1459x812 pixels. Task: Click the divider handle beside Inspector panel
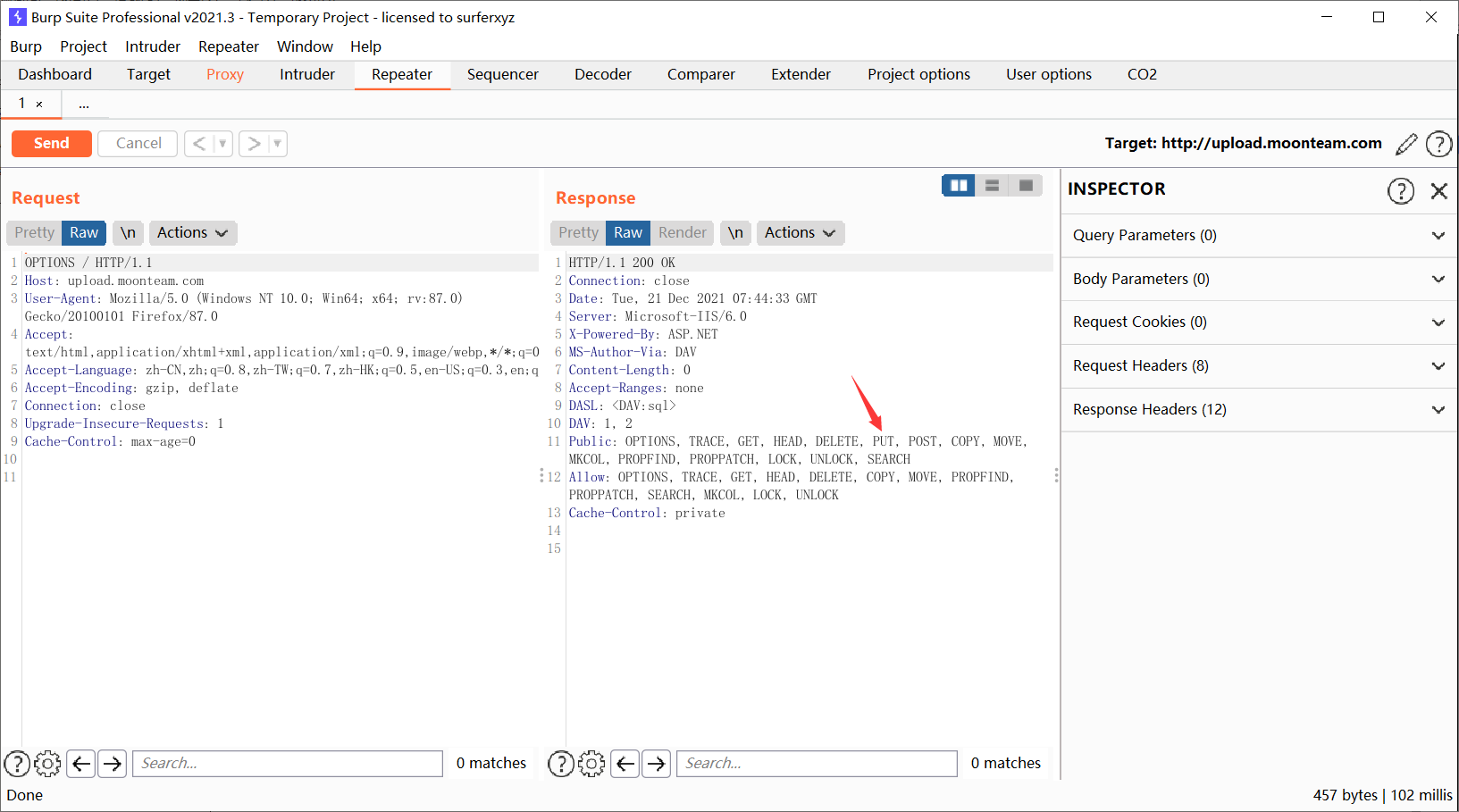pos(1056,475)
